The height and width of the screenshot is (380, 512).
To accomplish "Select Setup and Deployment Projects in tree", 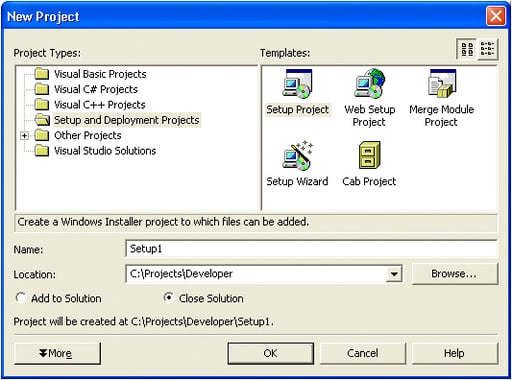I will tap(127, 120).
